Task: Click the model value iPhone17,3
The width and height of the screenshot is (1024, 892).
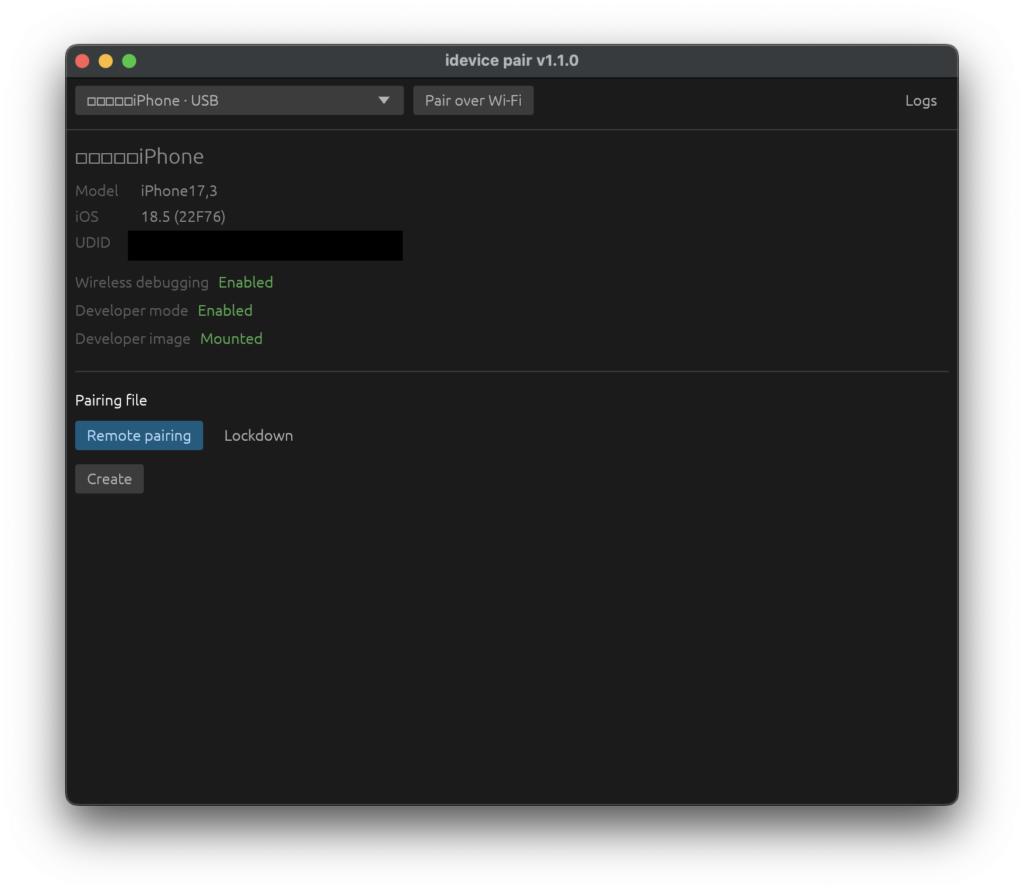Action: click(x=179, y=191)
